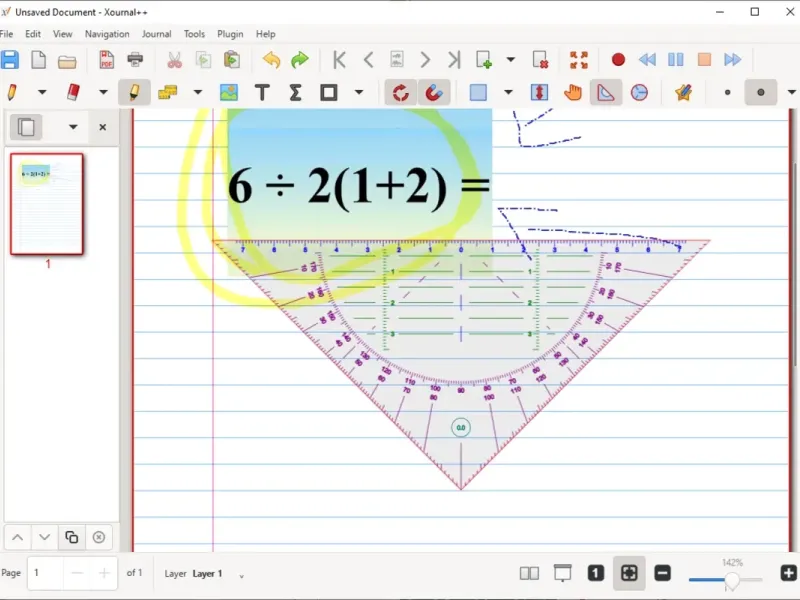The width and height of the screenshot is (800, 600).
Task: Cut the selection with the scissors icon
Action: click(174, 60)
